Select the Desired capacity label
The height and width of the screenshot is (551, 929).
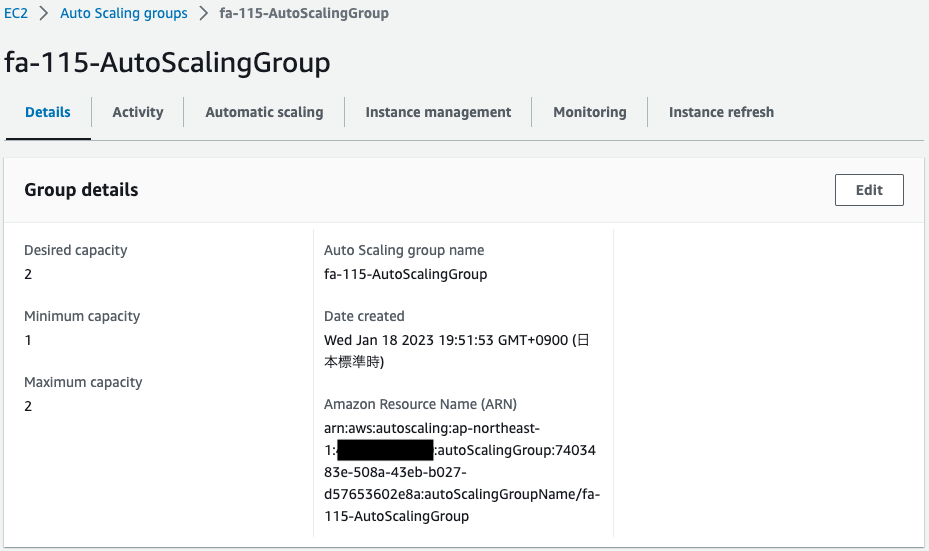76,250
